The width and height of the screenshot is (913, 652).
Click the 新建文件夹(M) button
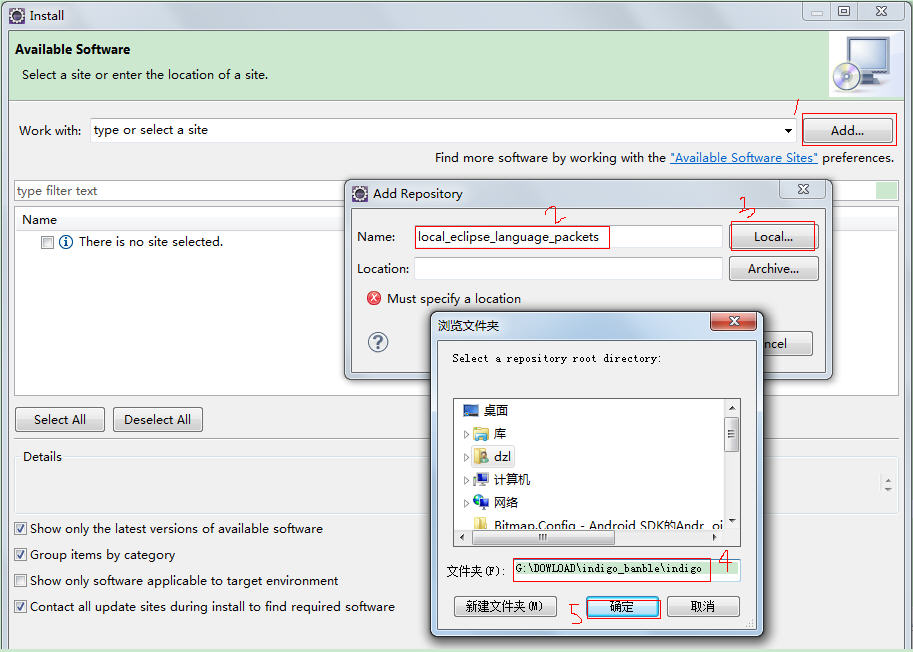coord(505,607)
